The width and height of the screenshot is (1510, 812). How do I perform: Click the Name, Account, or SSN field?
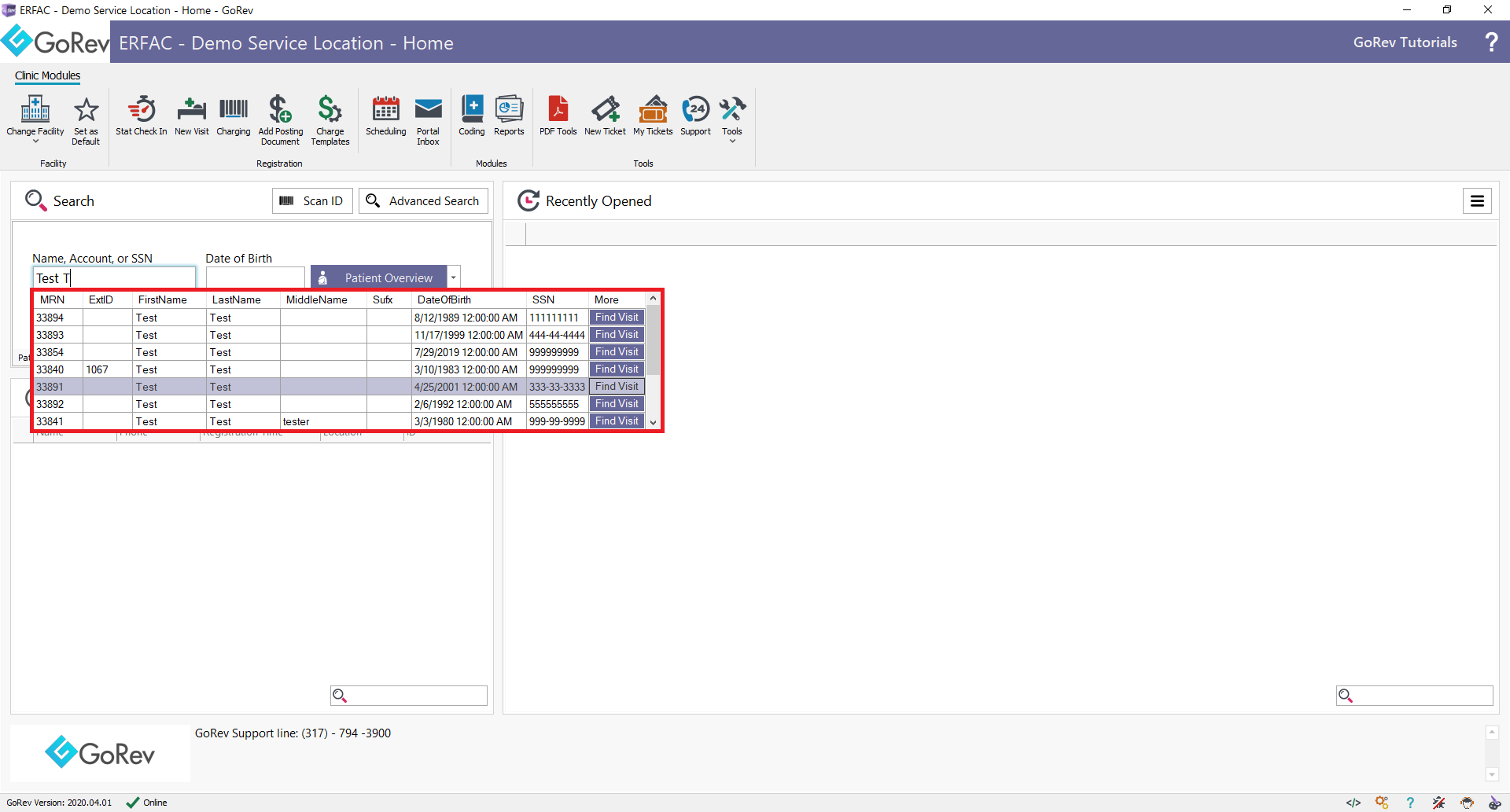114,277
